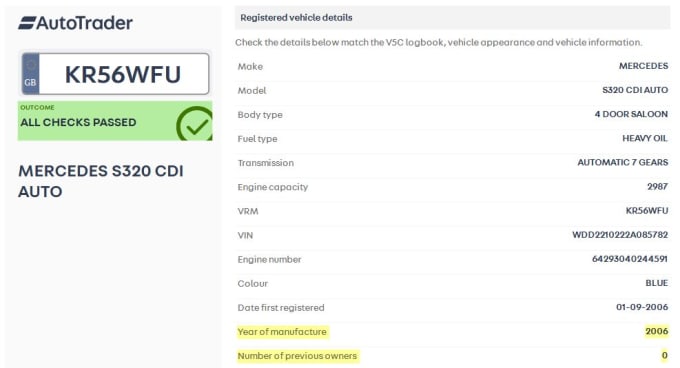Click the AutoTrader logo

pyautogui.click(x=75, y=23)
